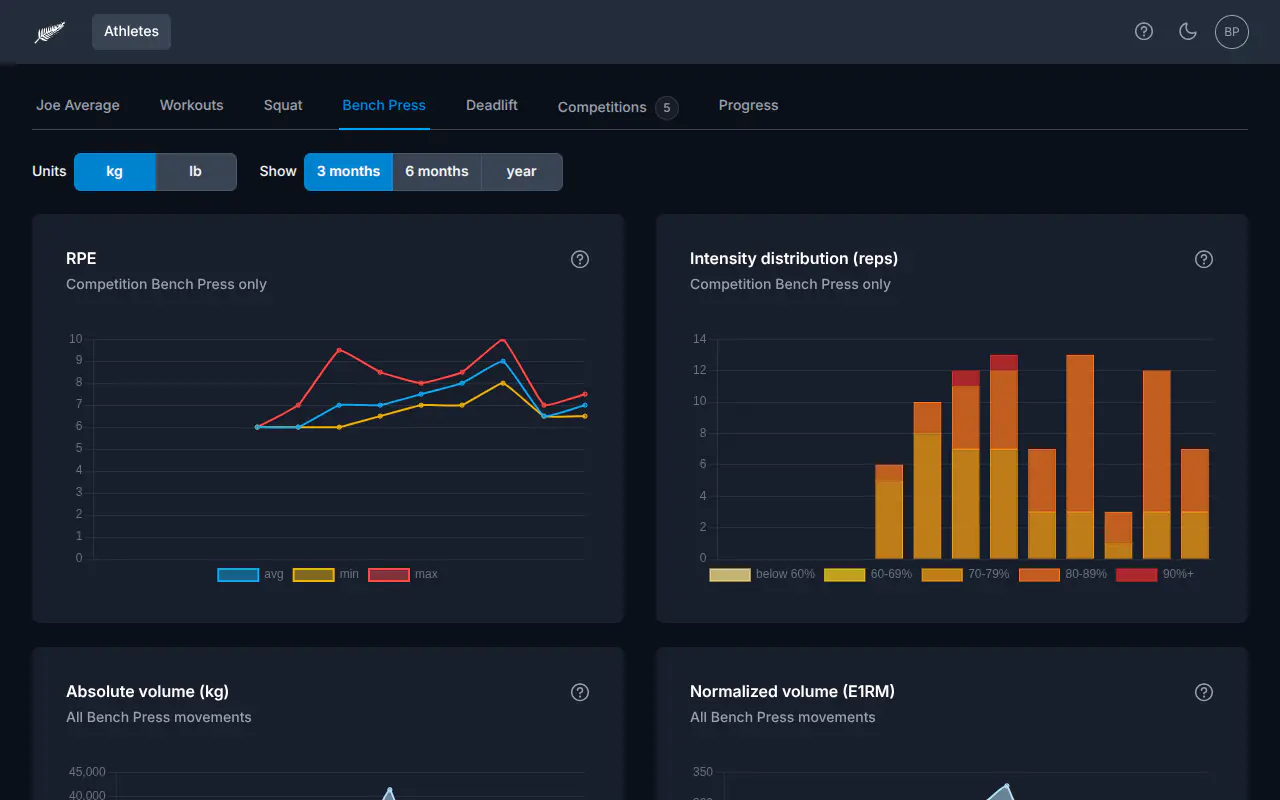The height and width of the screenshot is (800, 1280).
Task: Select kg units option
Action: (x=115, y=171)
